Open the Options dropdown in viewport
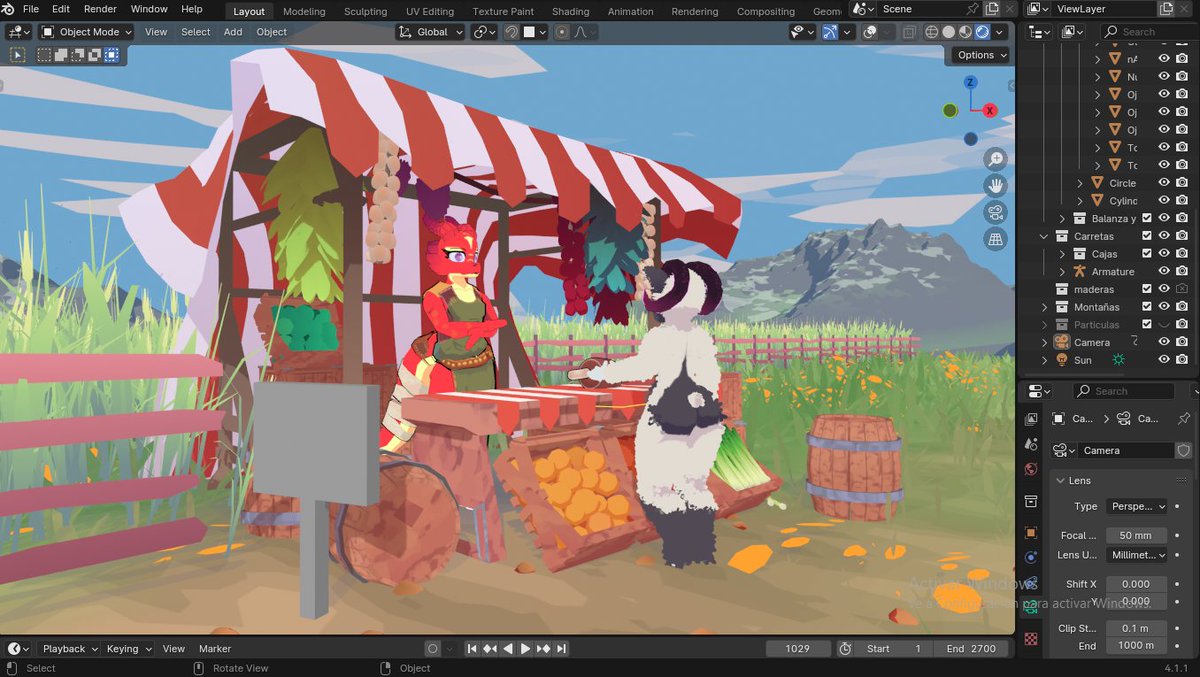The image size is (1200, 677). [x=980, y=55]
